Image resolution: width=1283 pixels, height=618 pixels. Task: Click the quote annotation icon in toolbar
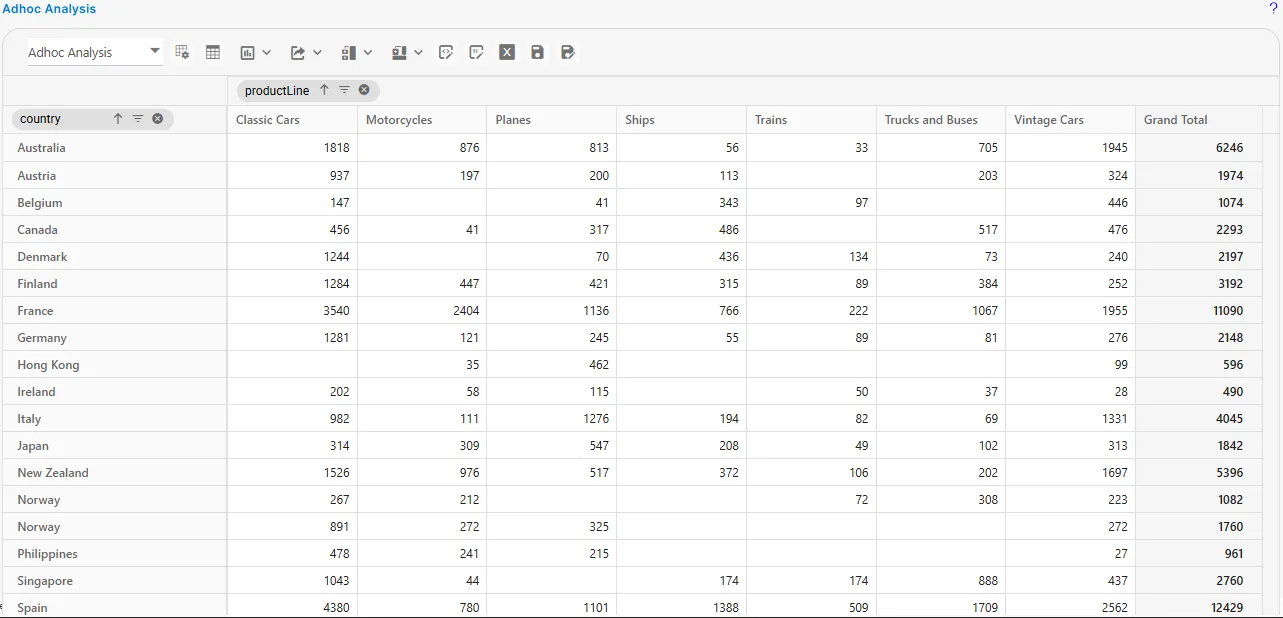click(477, 52)
